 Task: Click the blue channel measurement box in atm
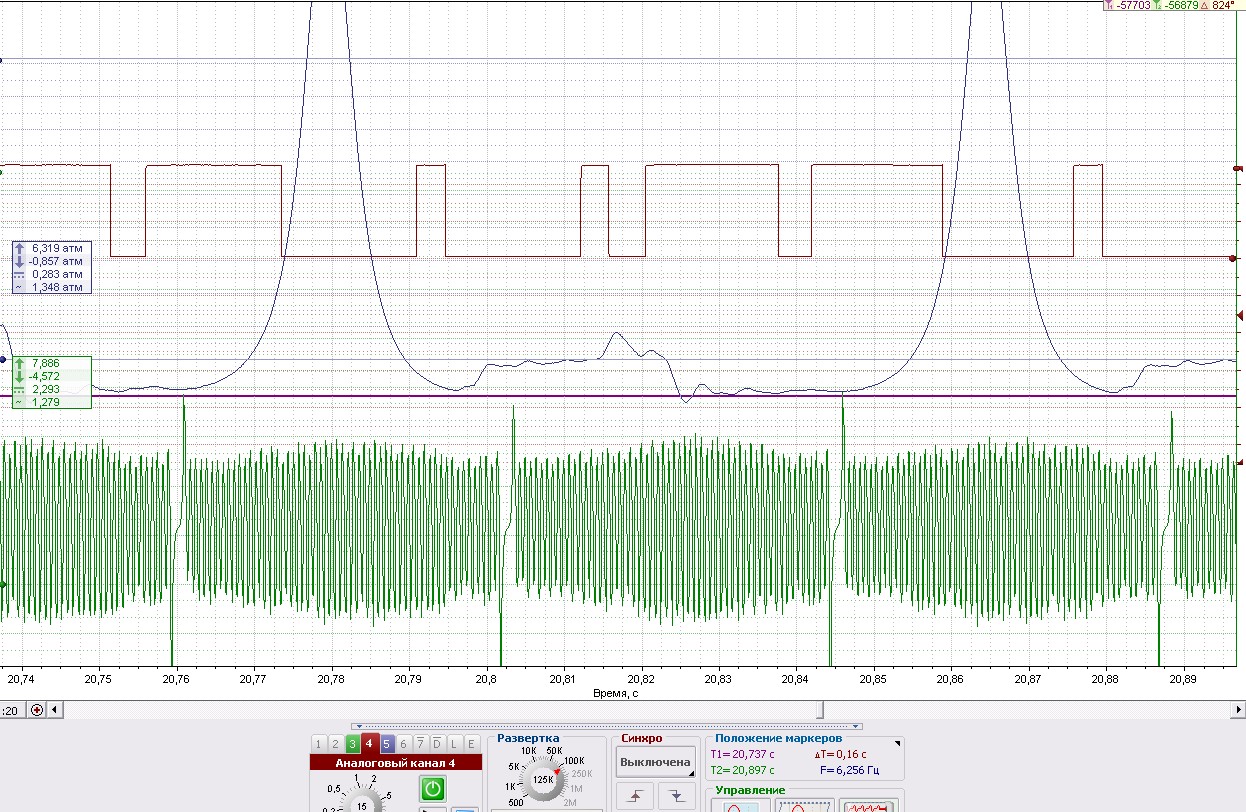(x=52, y=267)
